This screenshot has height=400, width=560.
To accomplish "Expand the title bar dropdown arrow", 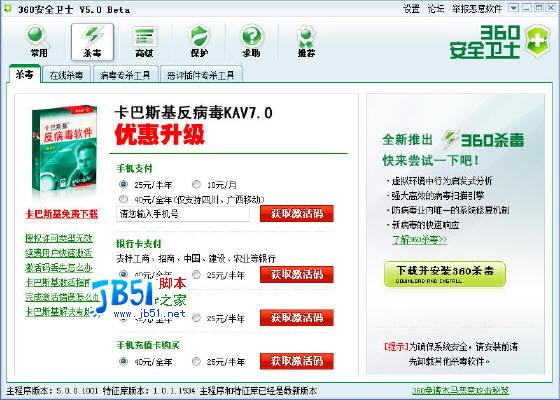I will (x=514, y=8).
